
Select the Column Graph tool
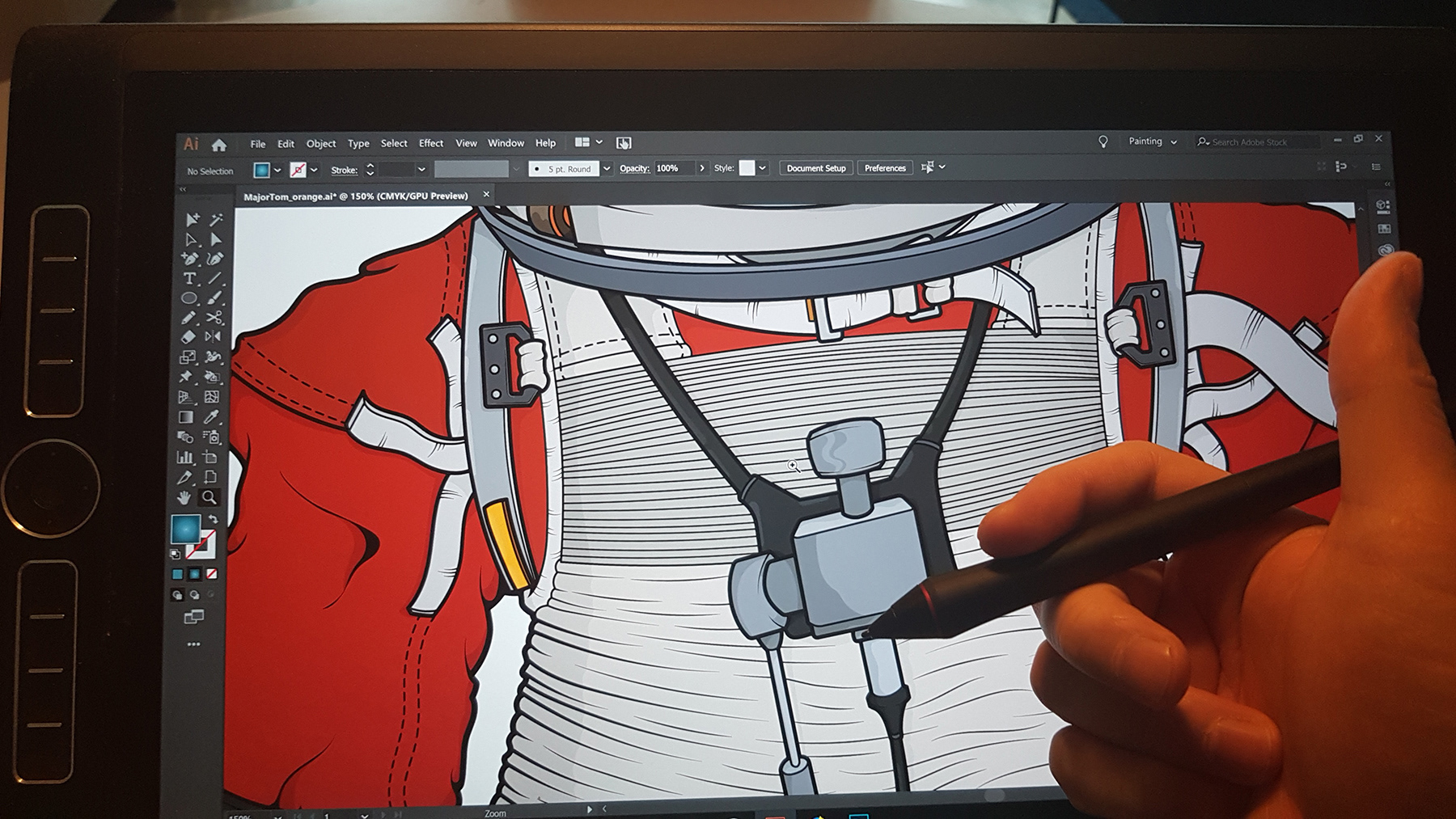[x=184, y=458]
